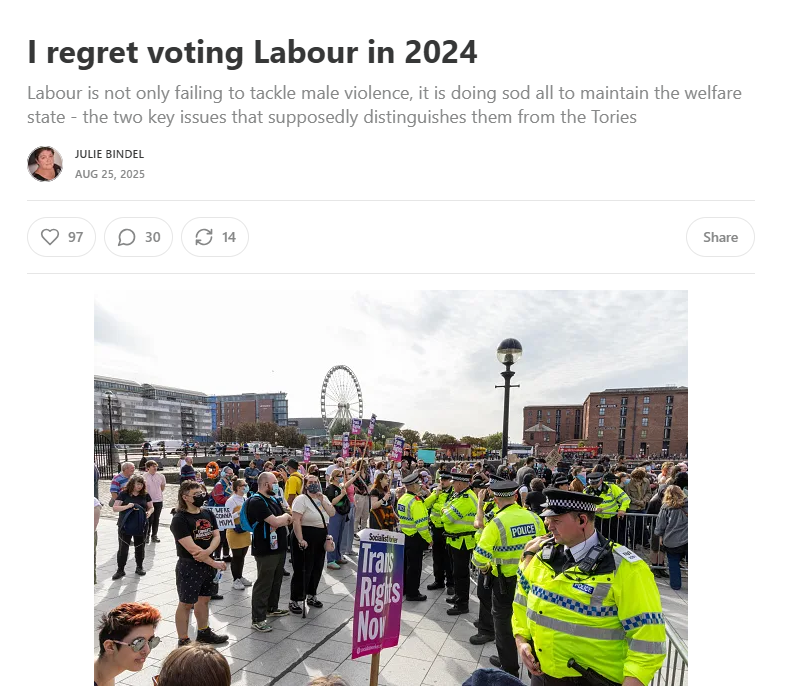The image size is (788, 700).
Task: Click the like count 97
Action: point(76,237)
